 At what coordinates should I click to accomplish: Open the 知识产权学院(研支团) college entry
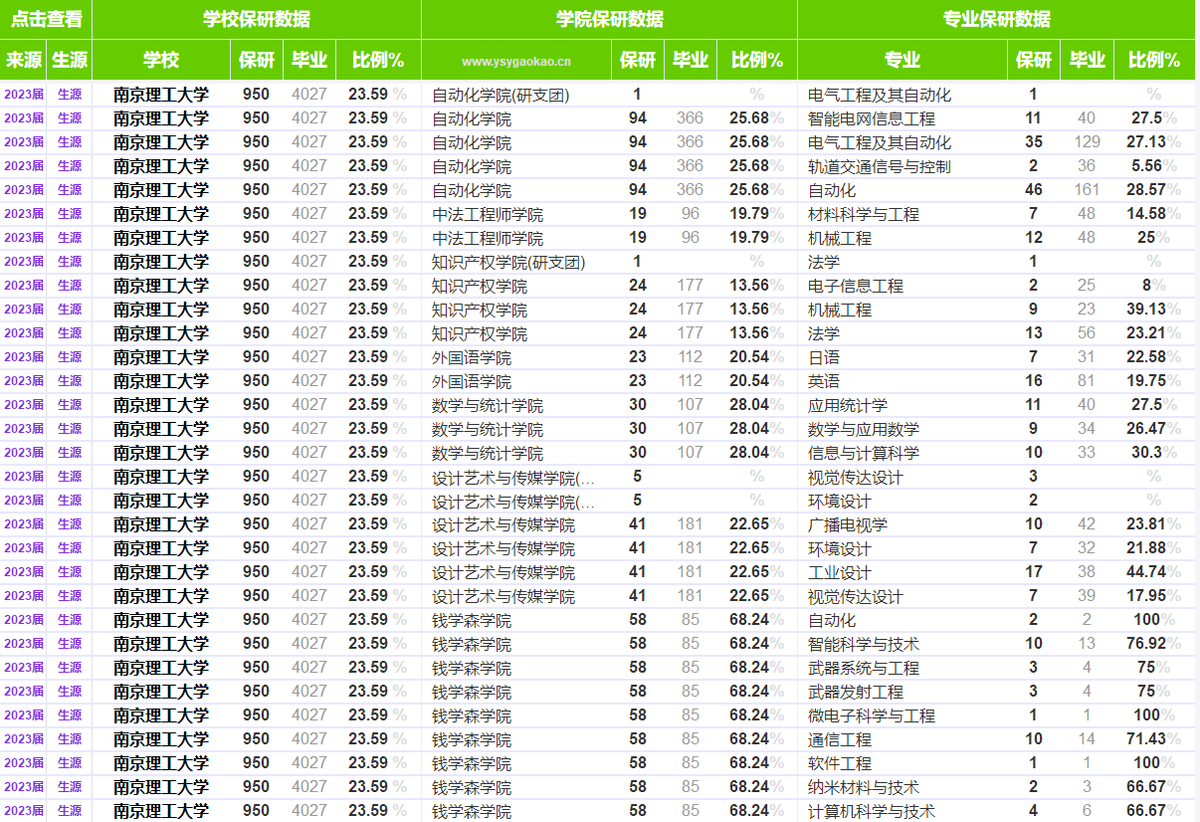coord(508,262)
